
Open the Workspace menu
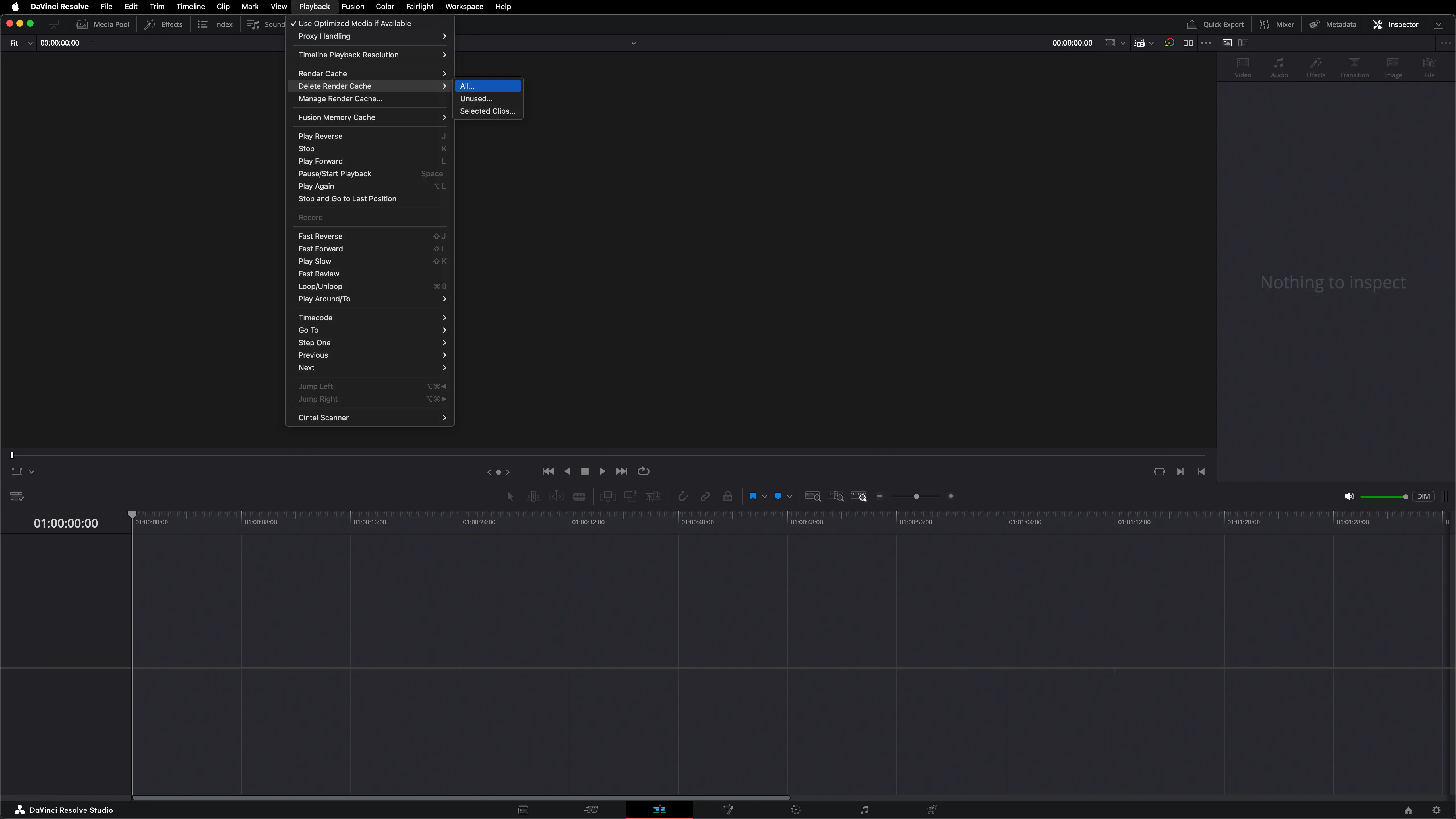point(464,6)
